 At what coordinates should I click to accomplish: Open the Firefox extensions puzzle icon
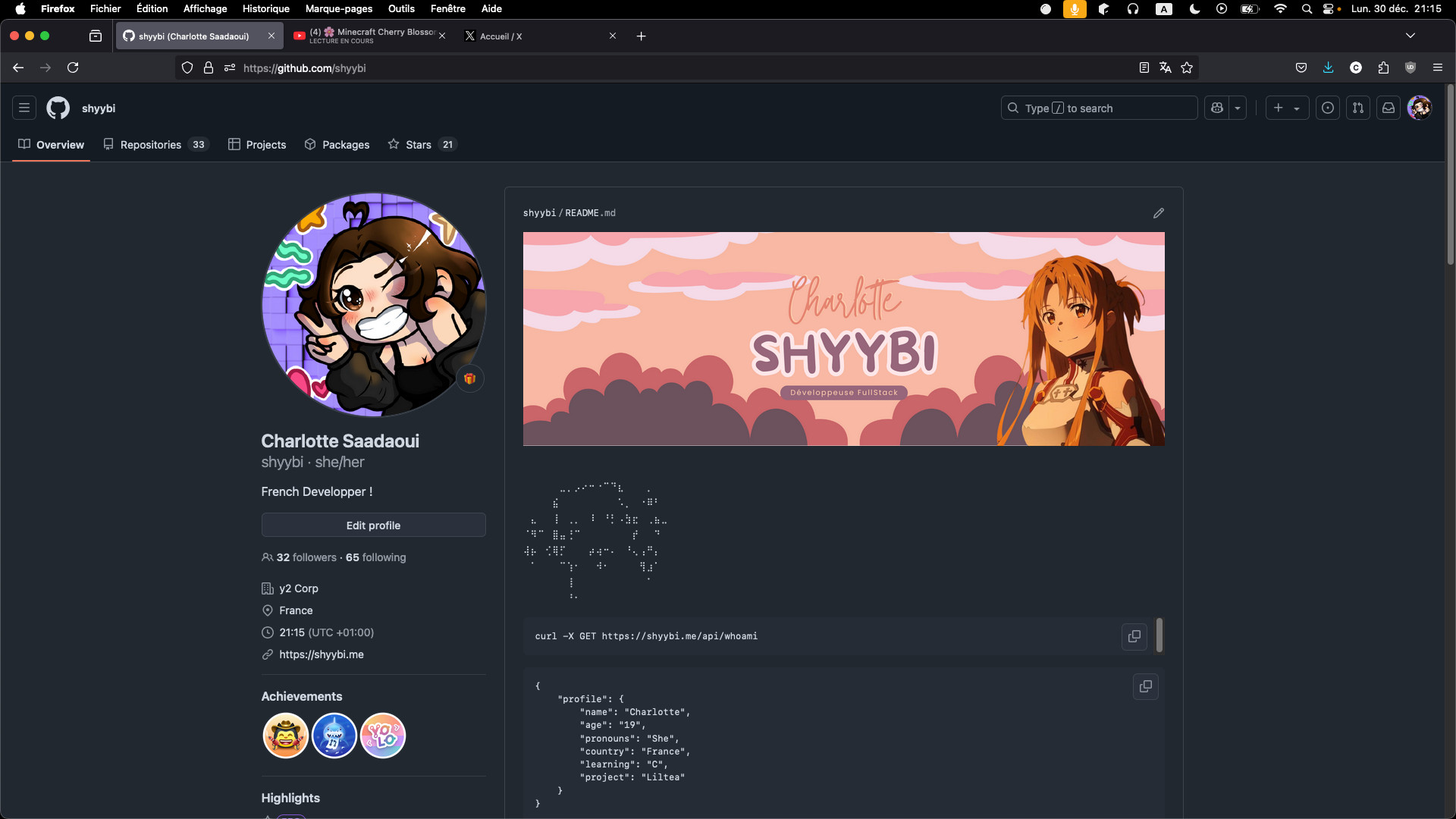click(1383, 68)
